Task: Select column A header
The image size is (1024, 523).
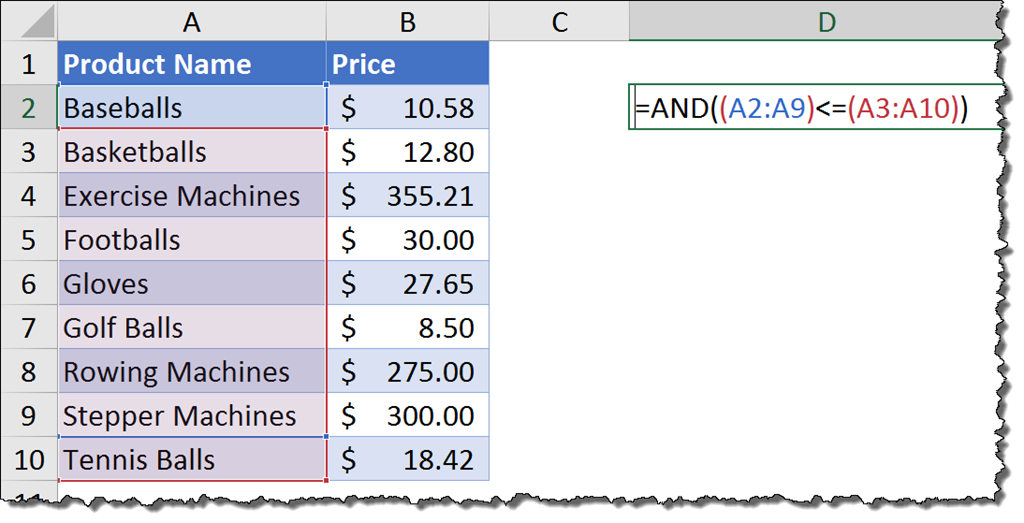Action: (192, 21)
